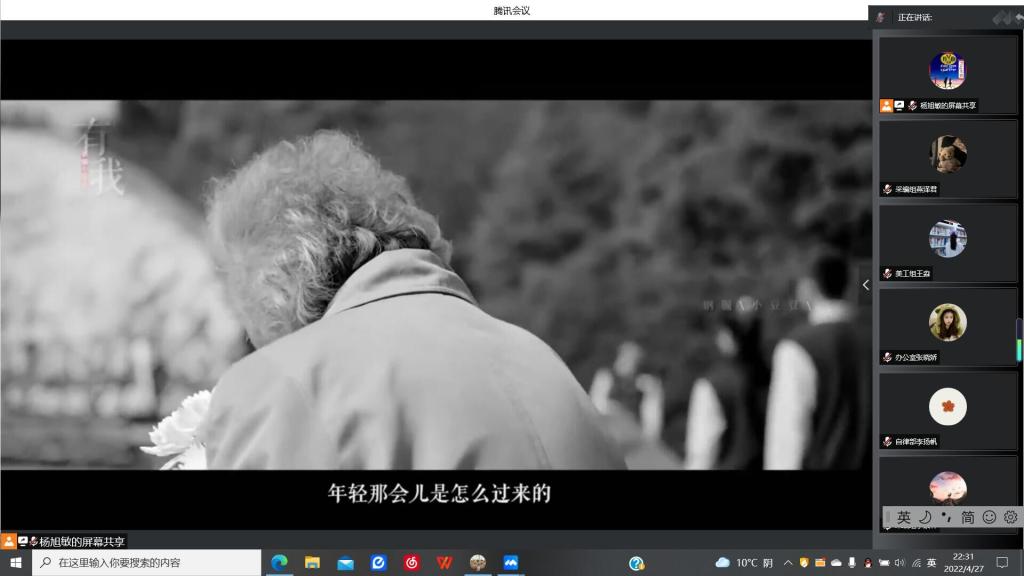Open the WPS Office taskbar icon
The width and height of the screenshot is (1024, 576).
click(444, 563)
